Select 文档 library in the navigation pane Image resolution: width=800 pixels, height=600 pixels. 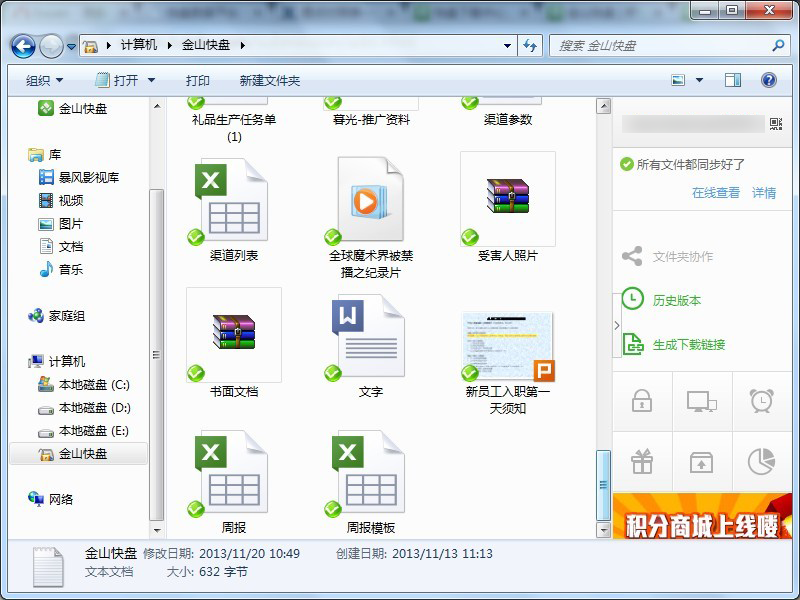click(61, 246)
